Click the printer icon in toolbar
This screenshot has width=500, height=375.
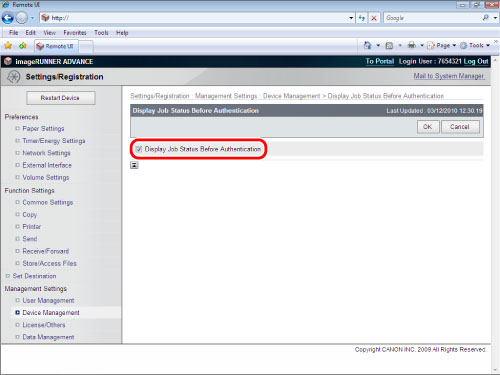pos(412,45)
